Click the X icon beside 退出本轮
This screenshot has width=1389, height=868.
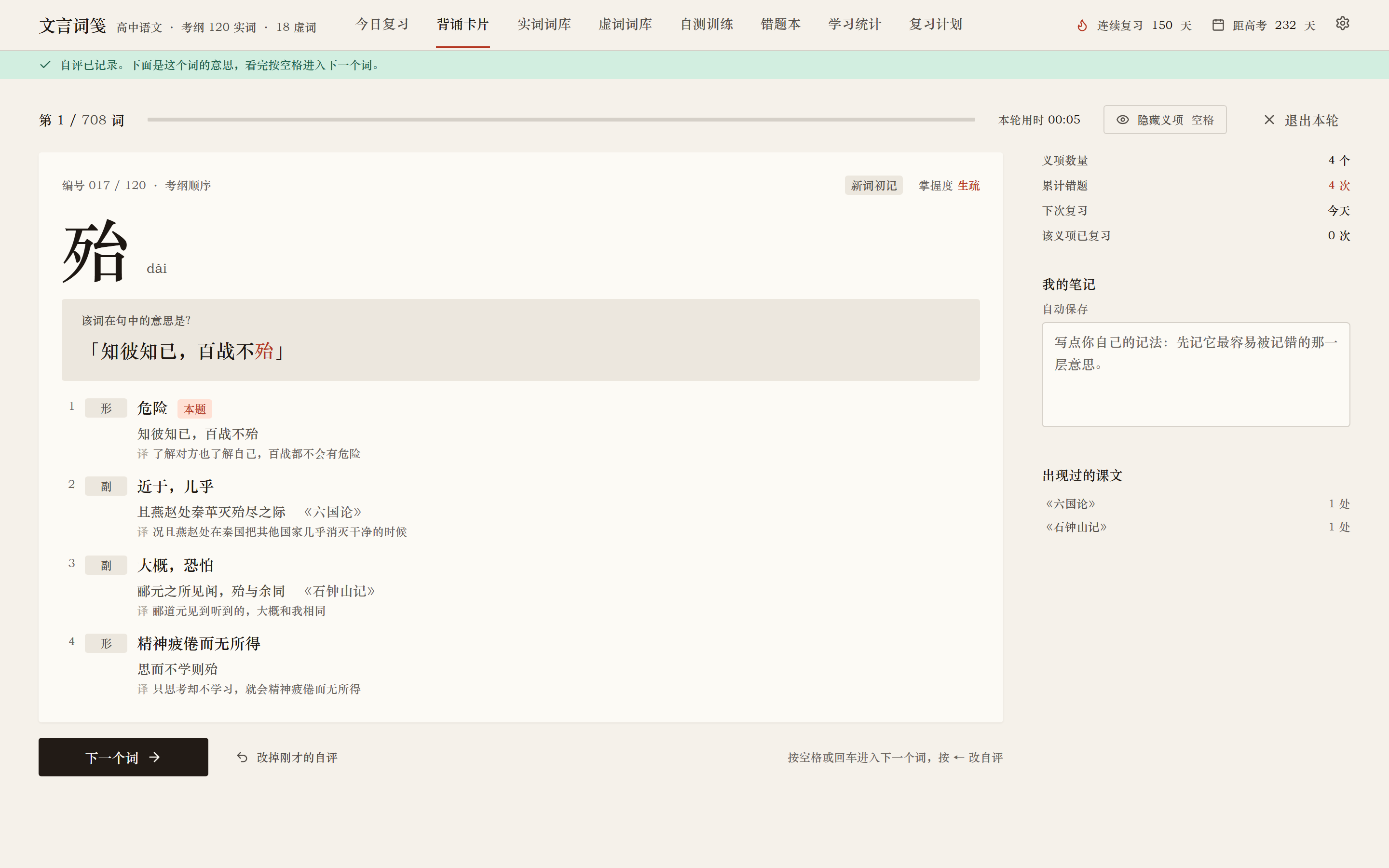pyautogui.click(x=1269, y=120)
